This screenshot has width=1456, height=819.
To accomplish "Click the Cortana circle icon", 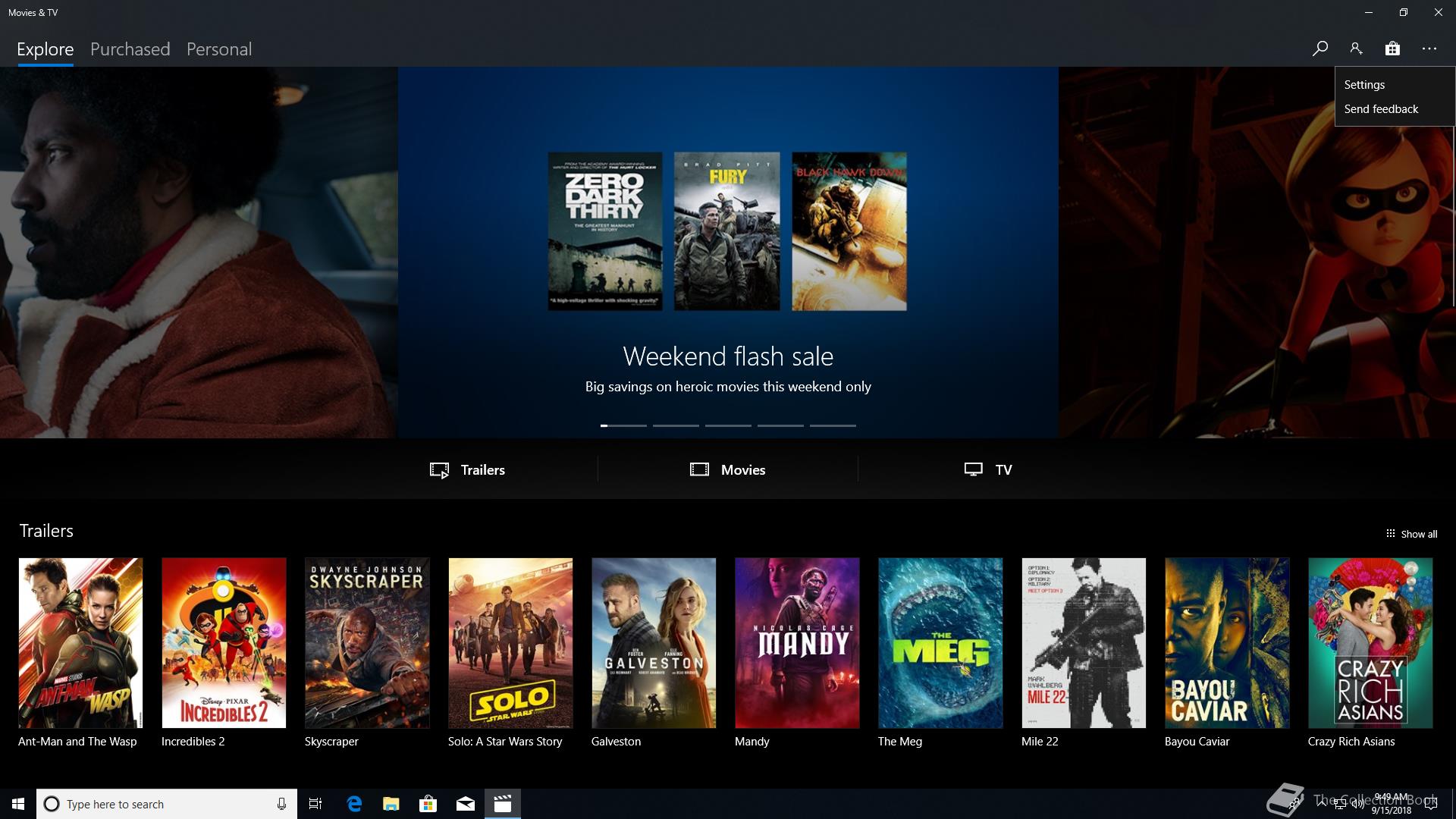I will coord(52,804).
